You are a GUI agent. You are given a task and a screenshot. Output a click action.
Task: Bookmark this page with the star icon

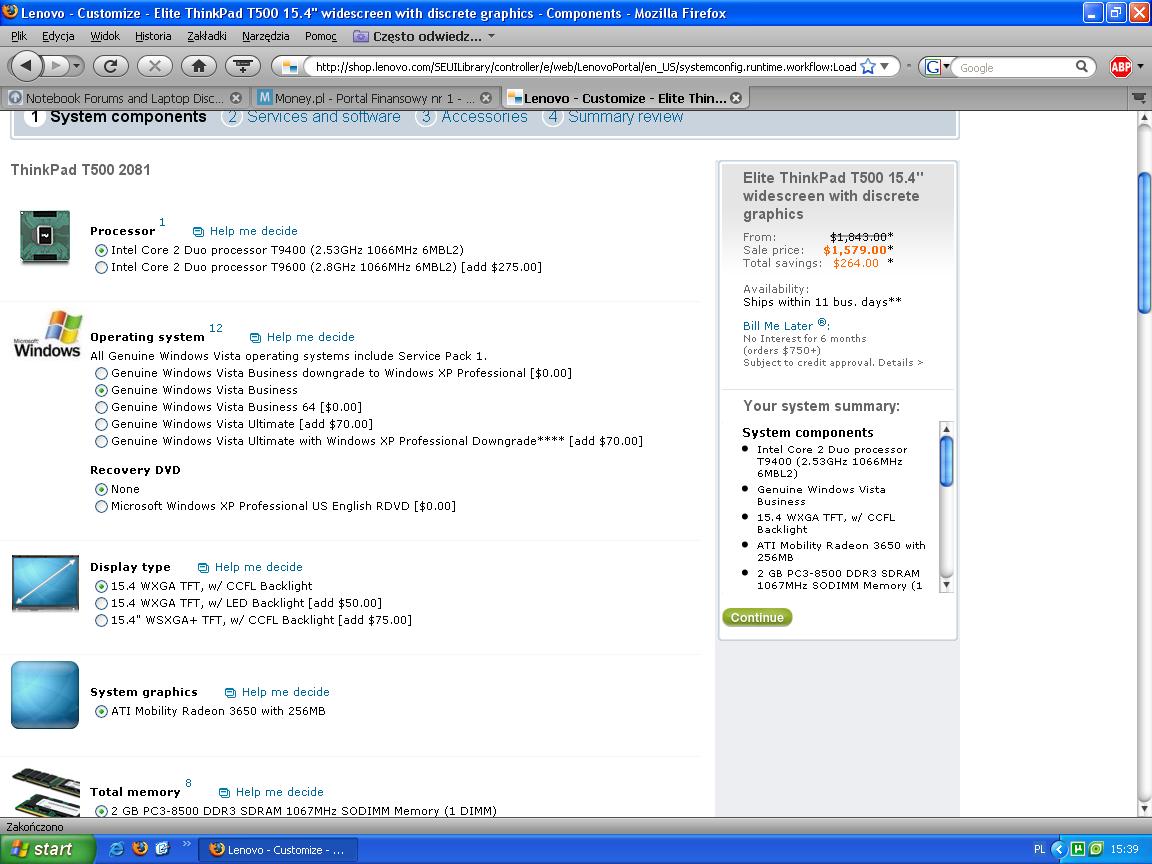point(868,67)
